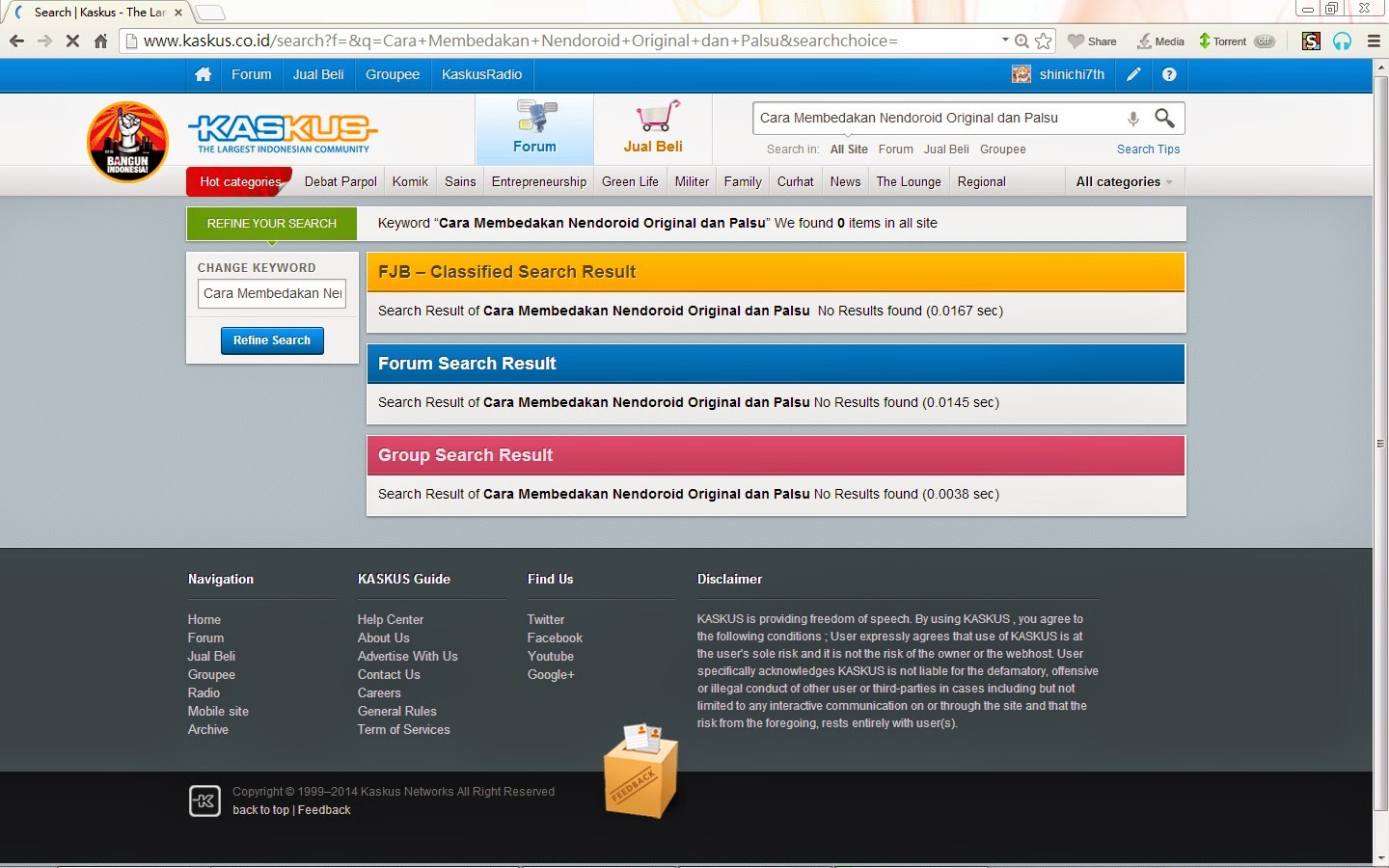Click the KASKUS logo

[284, 134]
